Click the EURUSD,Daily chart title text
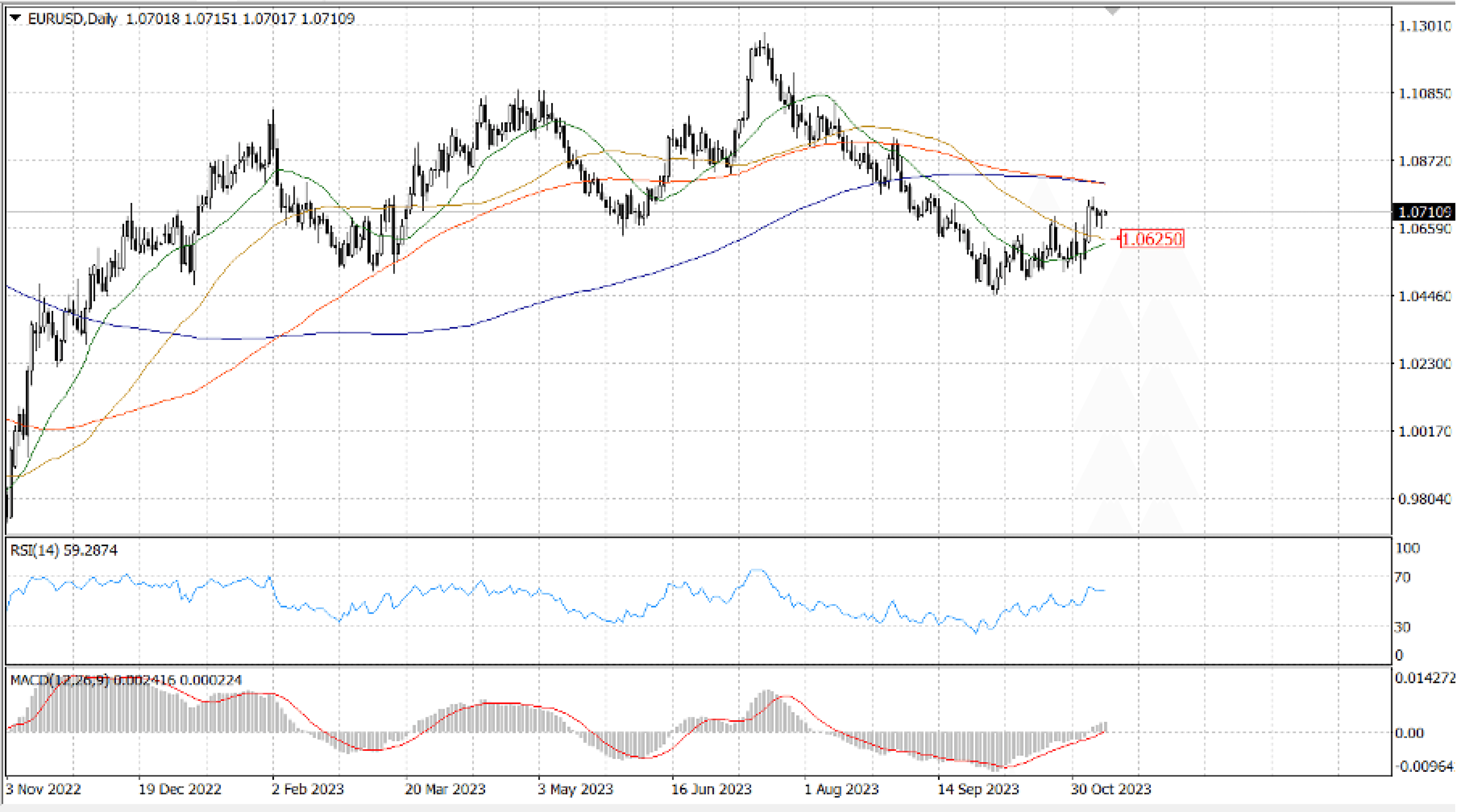The height and width of the screenshot is (812, 1457). [x=72, y=19]
